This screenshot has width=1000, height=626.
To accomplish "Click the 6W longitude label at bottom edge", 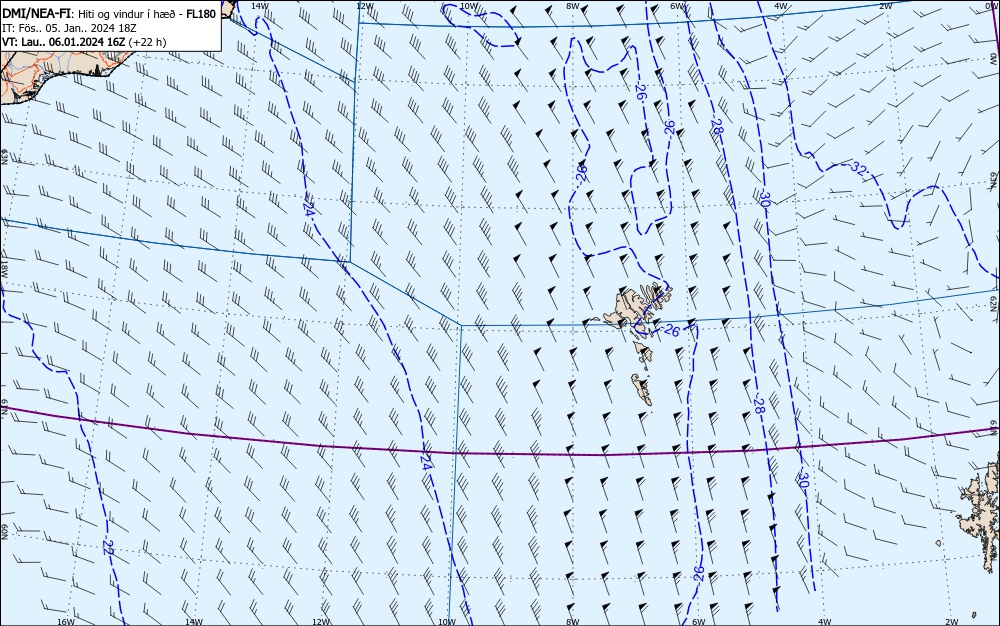I will pos(698,622).
